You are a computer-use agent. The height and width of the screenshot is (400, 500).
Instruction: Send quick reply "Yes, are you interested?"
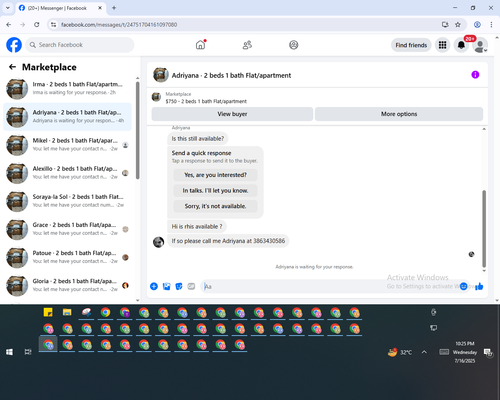[215, 175]
